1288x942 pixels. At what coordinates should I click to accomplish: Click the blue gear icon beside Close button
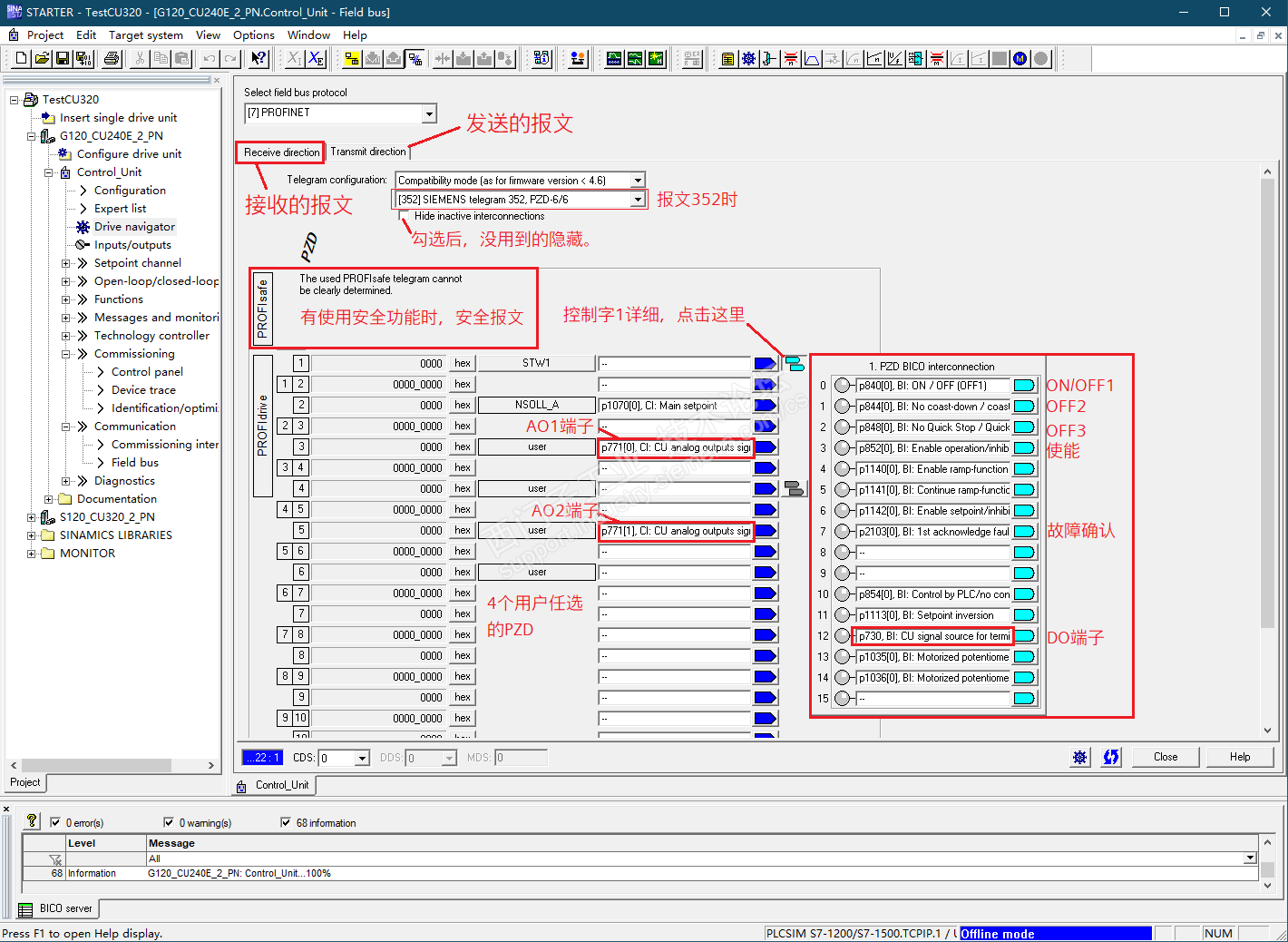coord(1080,757)
